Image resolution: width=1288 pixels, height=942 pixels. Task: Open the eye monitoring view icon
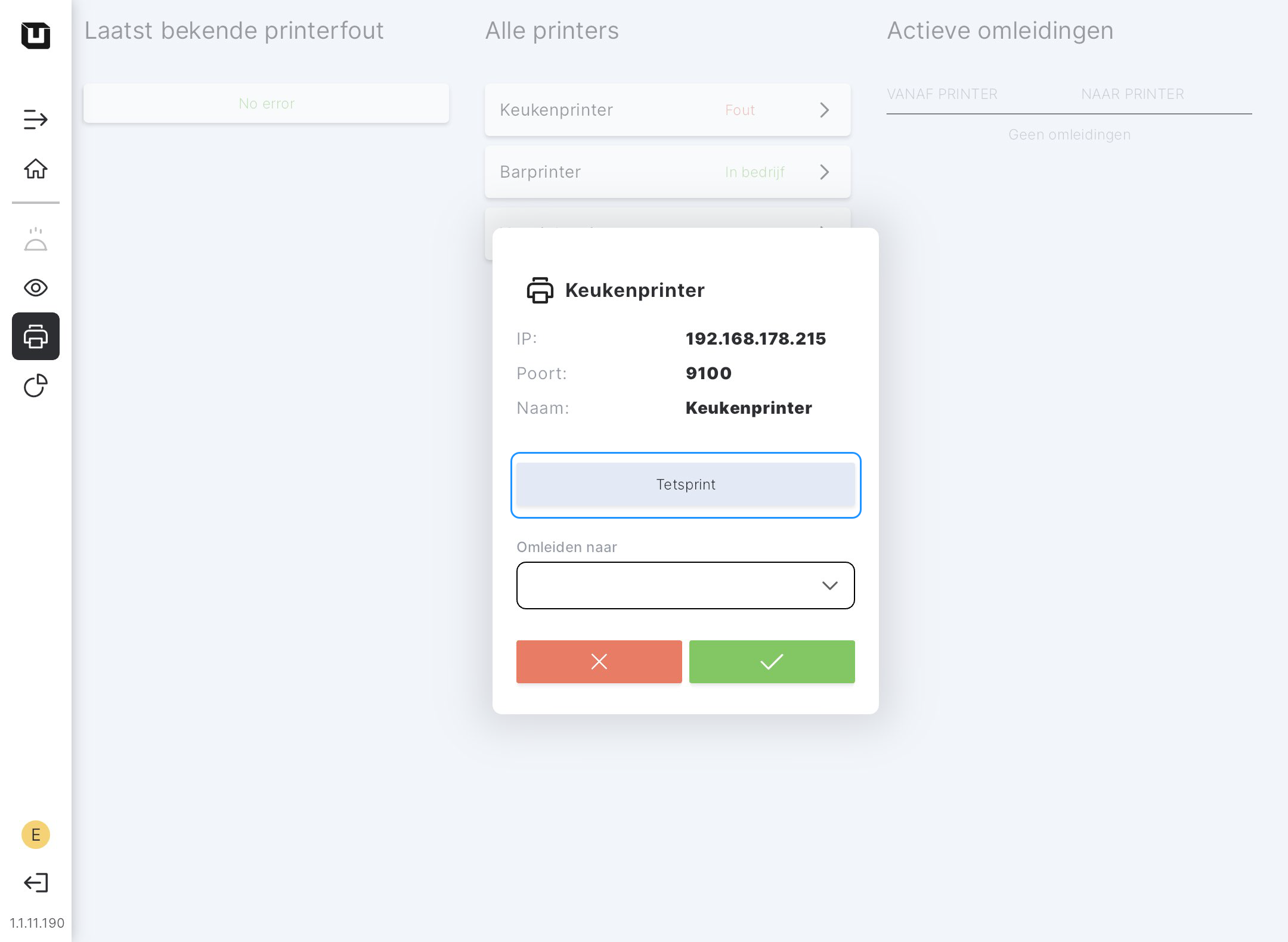[36, 288]
